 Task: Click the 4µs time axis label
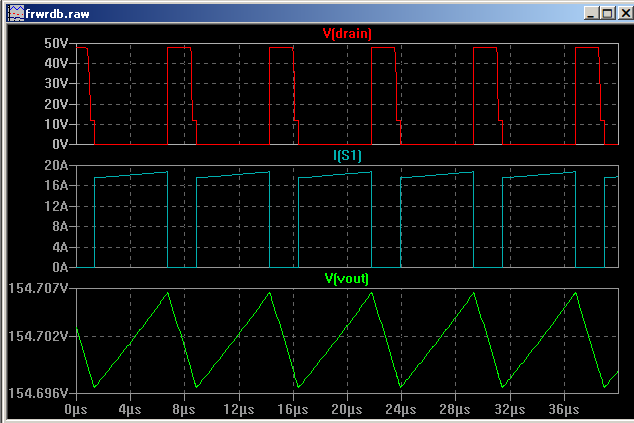point(130,409)
